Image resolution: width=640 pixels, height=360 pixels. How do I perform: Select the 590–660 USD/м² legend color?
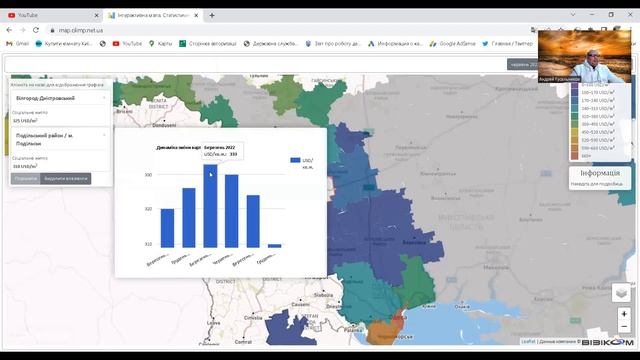[x=575, y=148]
